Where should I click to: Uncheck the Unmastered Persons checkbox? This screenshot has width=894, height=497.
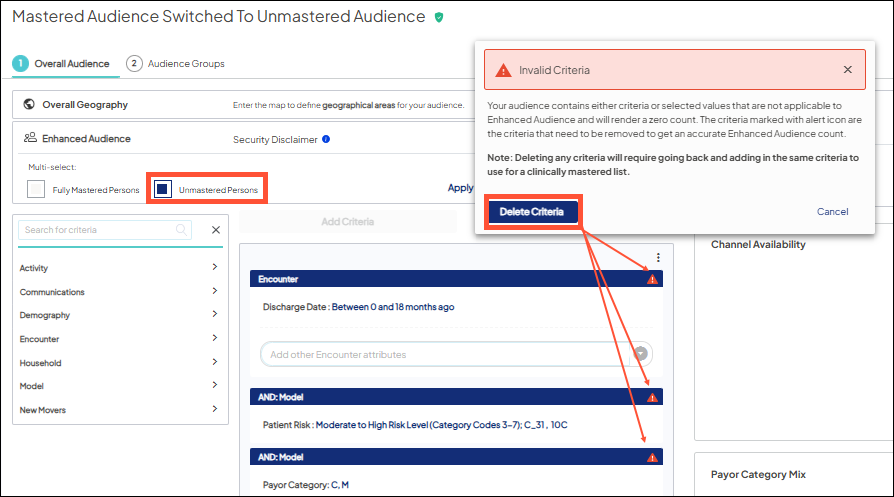(x=163, y=190)
